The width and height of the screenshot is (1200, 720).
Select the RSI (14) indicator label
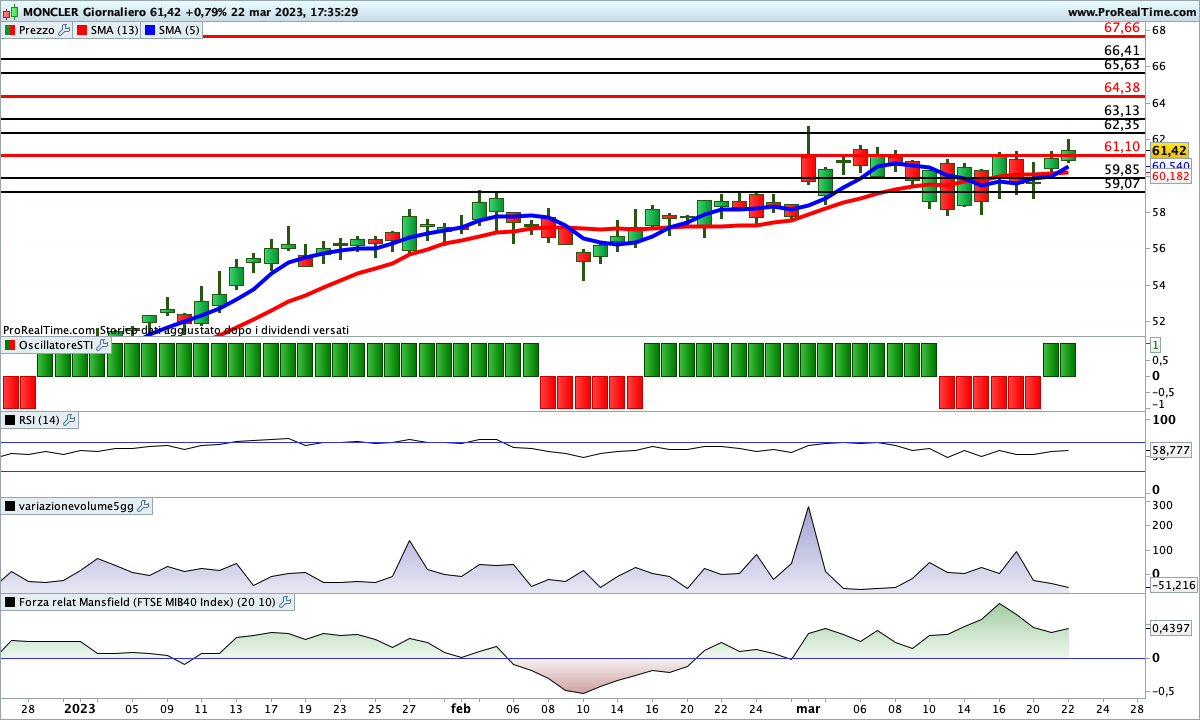40,420
